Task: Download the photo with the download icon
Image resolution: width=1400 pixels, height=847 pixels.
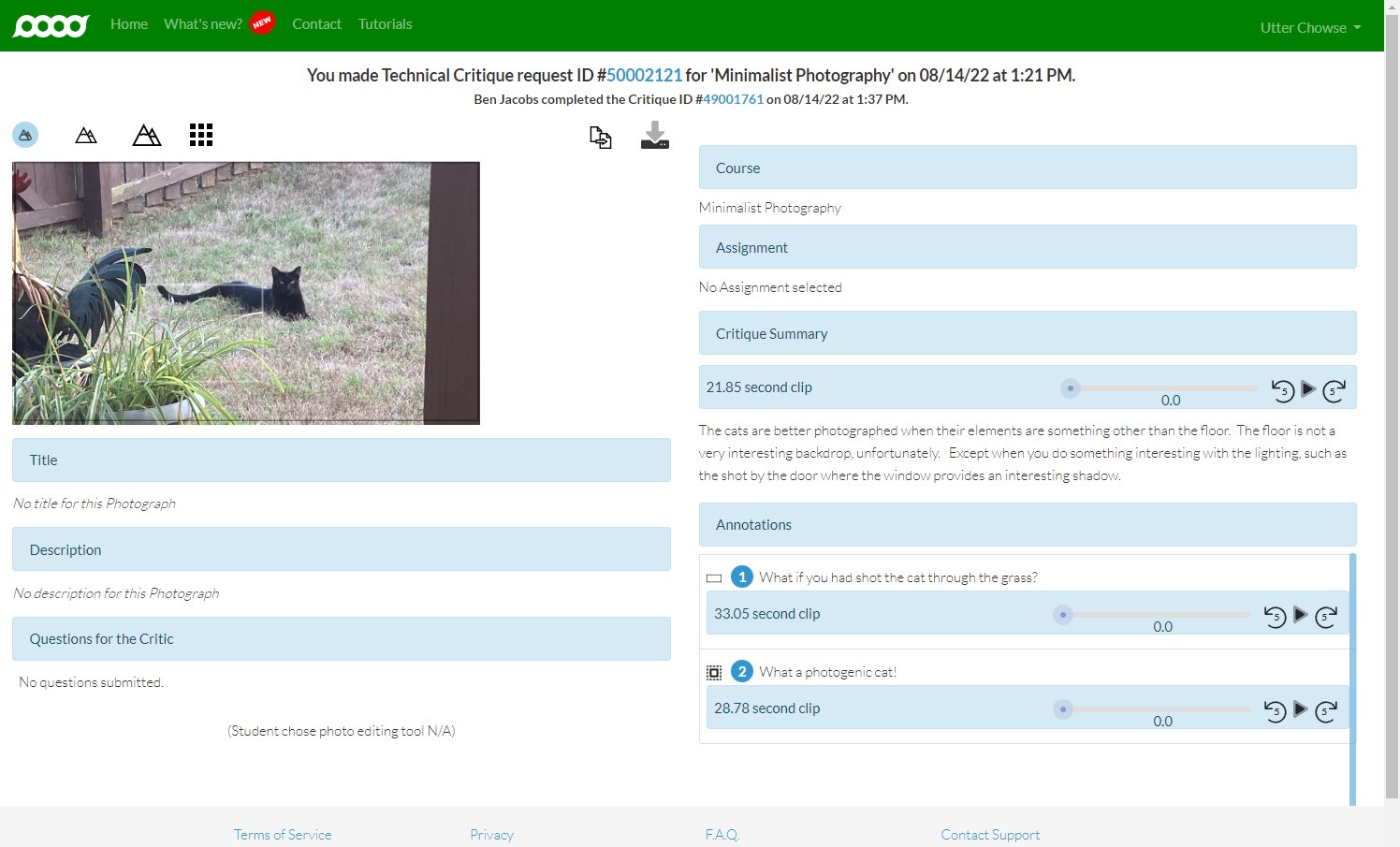Action: coord(655,136)
